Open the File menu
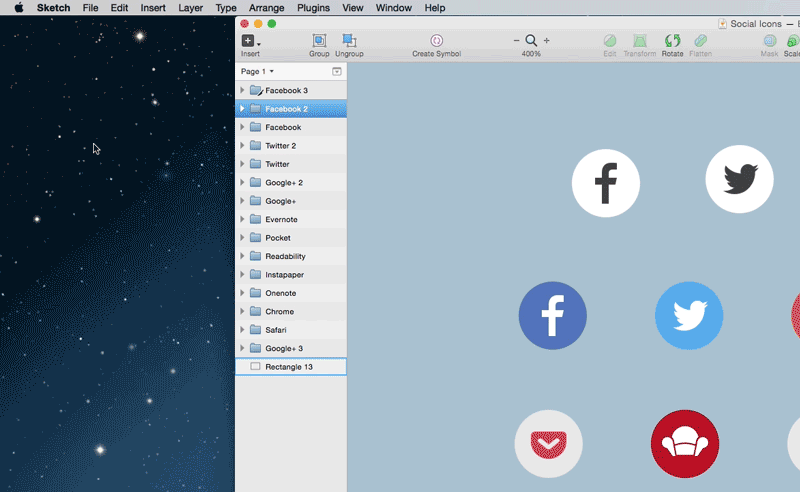 [90, 8]
